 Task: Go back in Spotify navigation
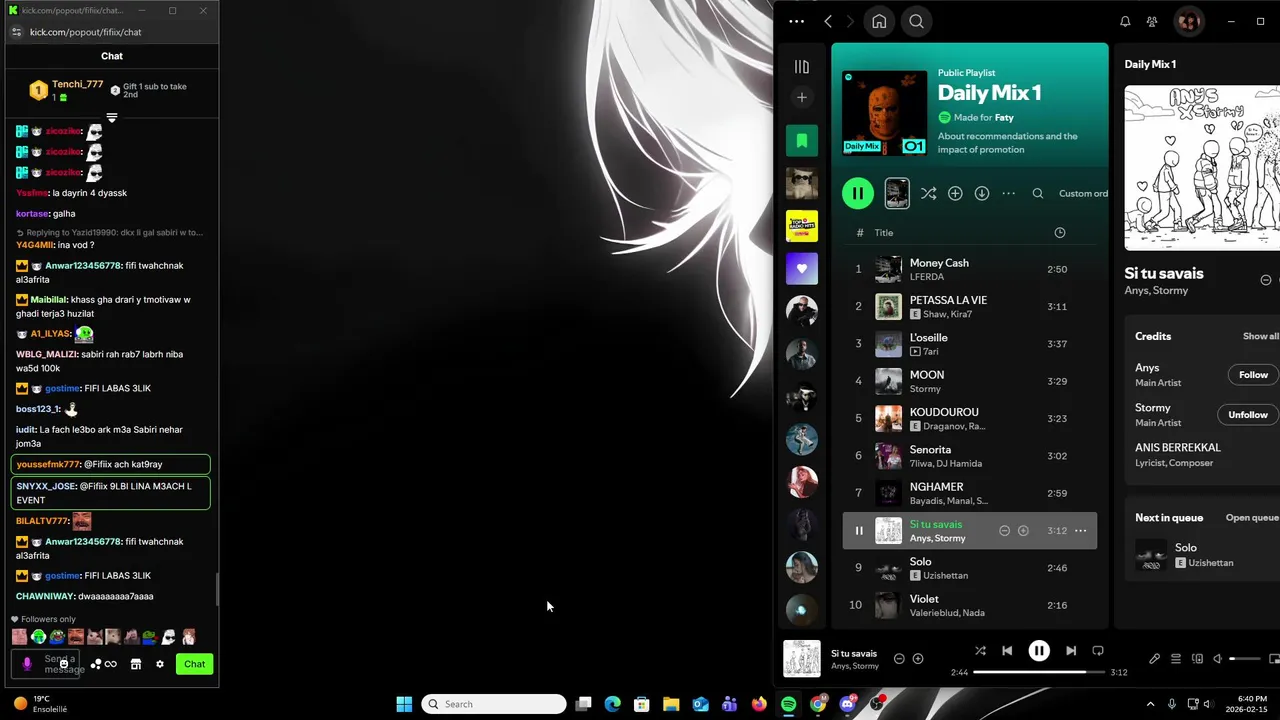tap(828, 21)
